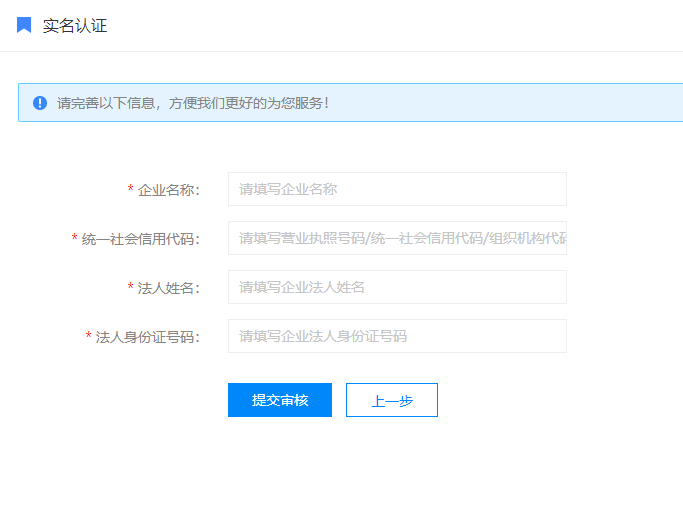683x510 pixels.
Task: Click the red asterisk next to 企业名称
Action: (x=131, y=190)
